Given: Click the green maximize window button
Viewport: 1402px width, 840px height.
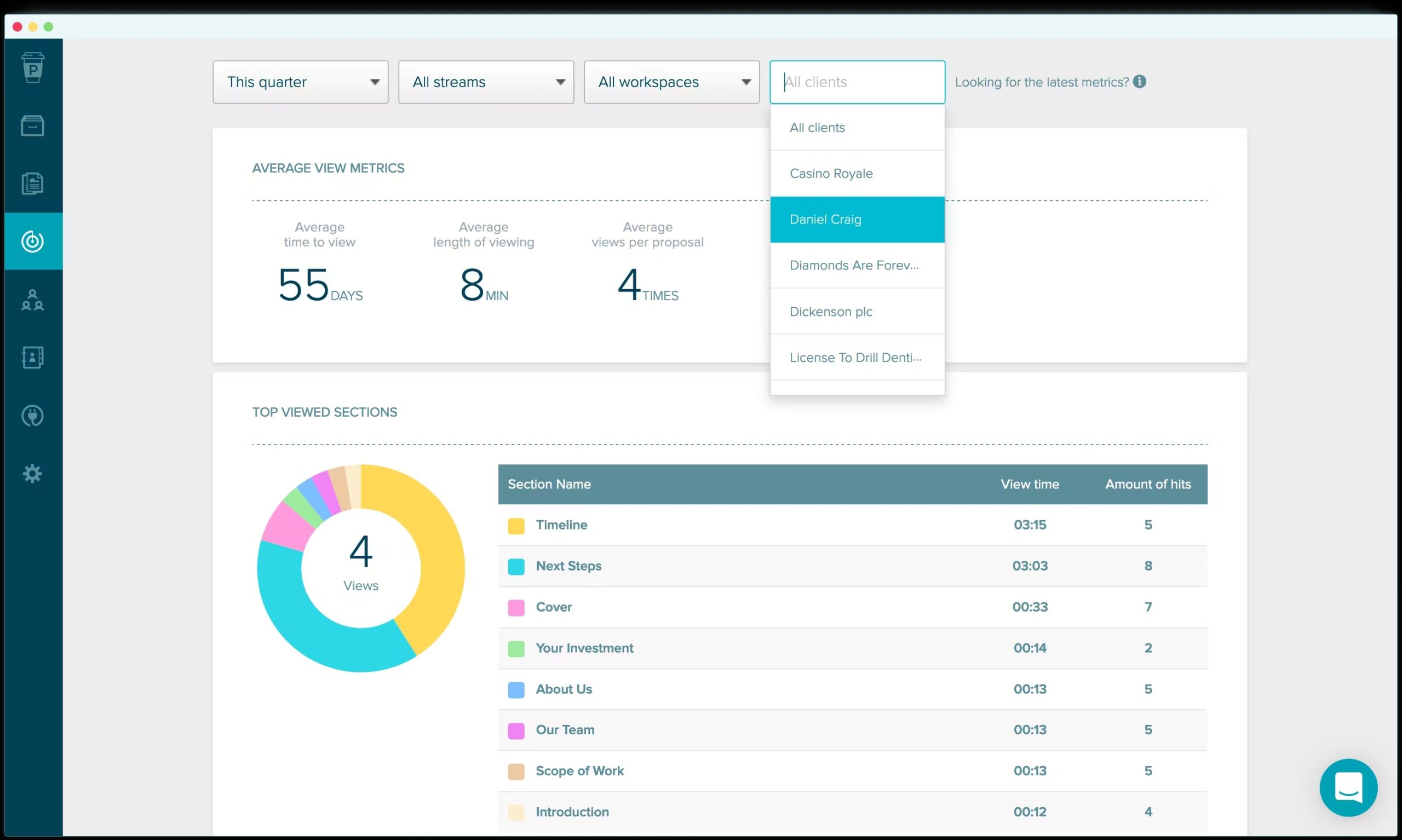Looking at the screenshot, I should click(48, 27).
